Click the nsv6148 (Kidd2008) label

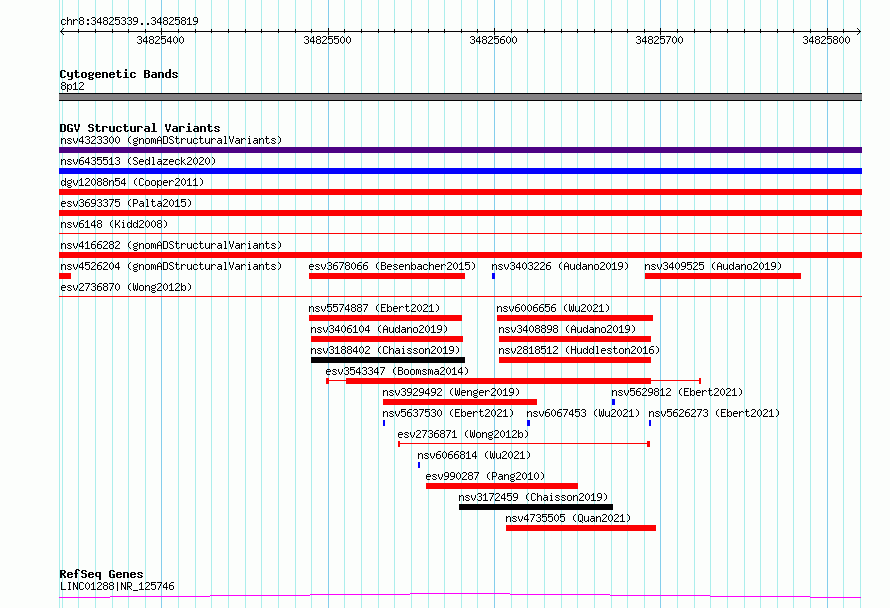(x=114, y=224)
